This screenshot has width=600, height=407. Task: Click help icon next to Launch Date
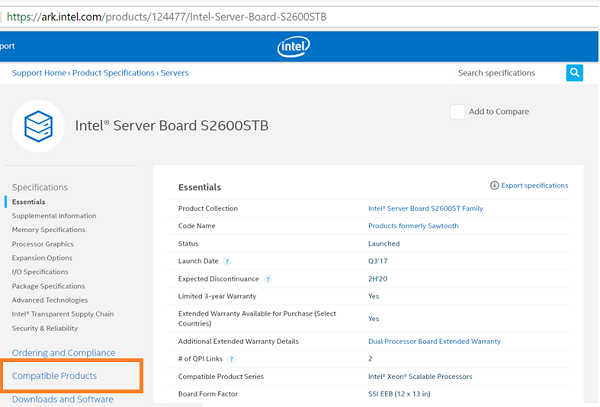[227, 260]
